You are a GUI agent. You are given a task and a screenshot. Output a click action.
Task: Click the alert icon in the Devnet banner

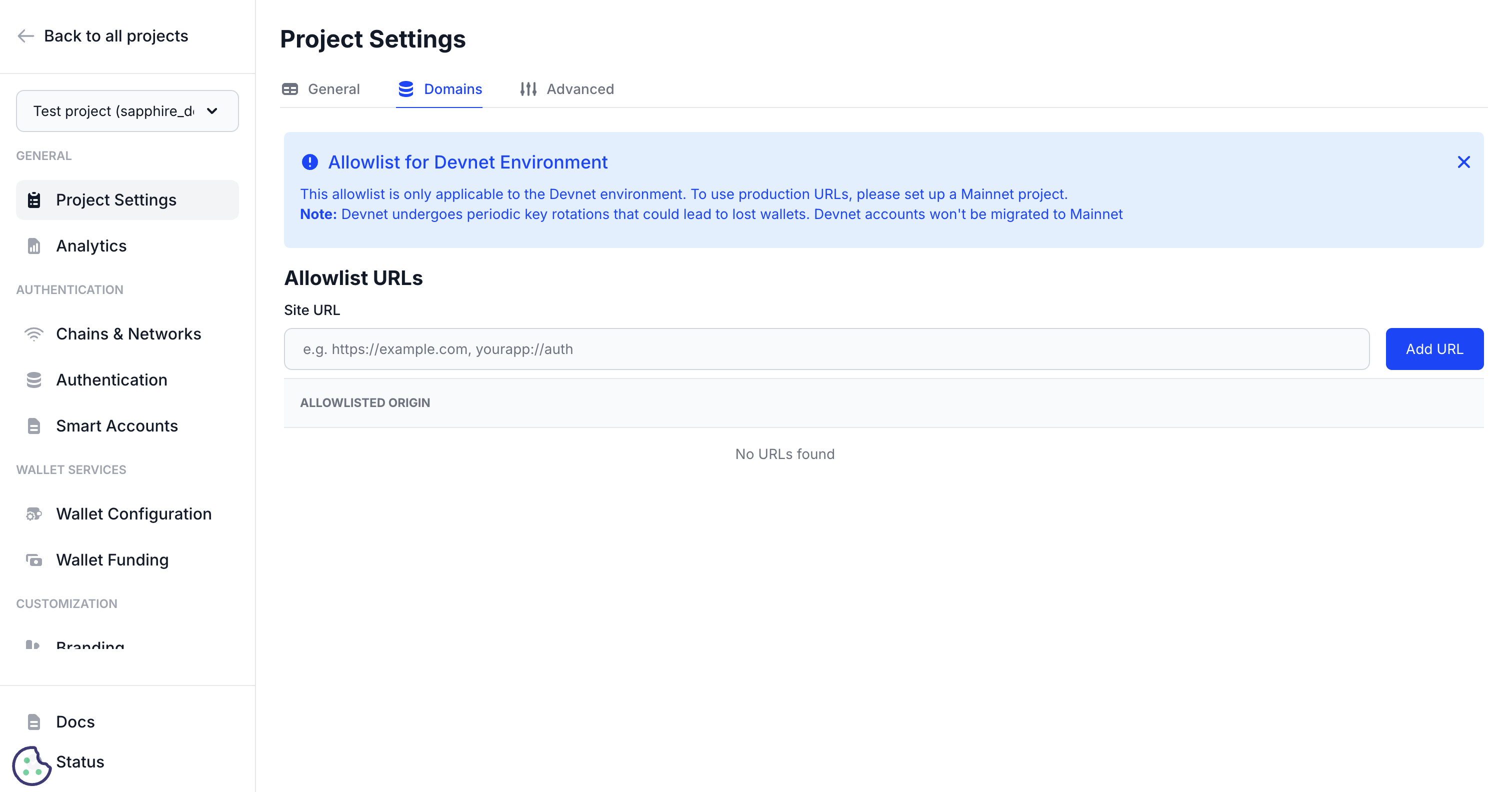pyautogui.click(x=309, y=162)
